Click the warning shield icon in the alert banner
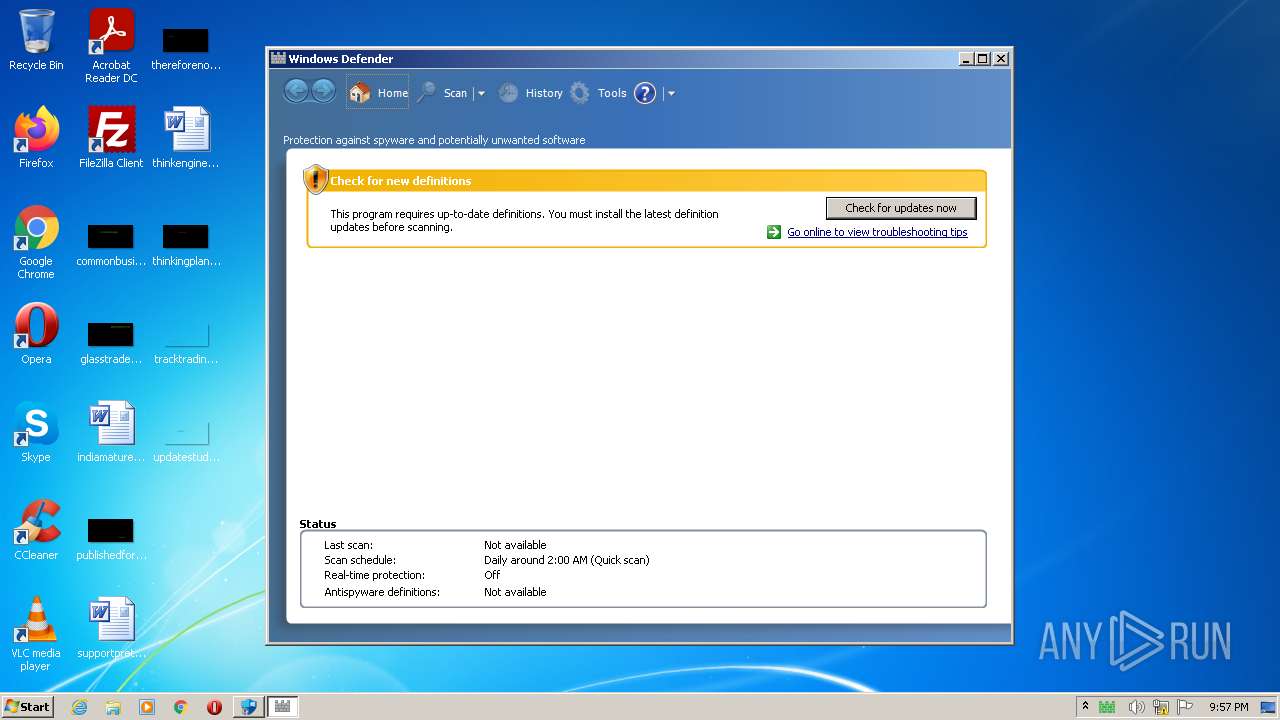Screen dimensions: 1280x720 point(316,179)
